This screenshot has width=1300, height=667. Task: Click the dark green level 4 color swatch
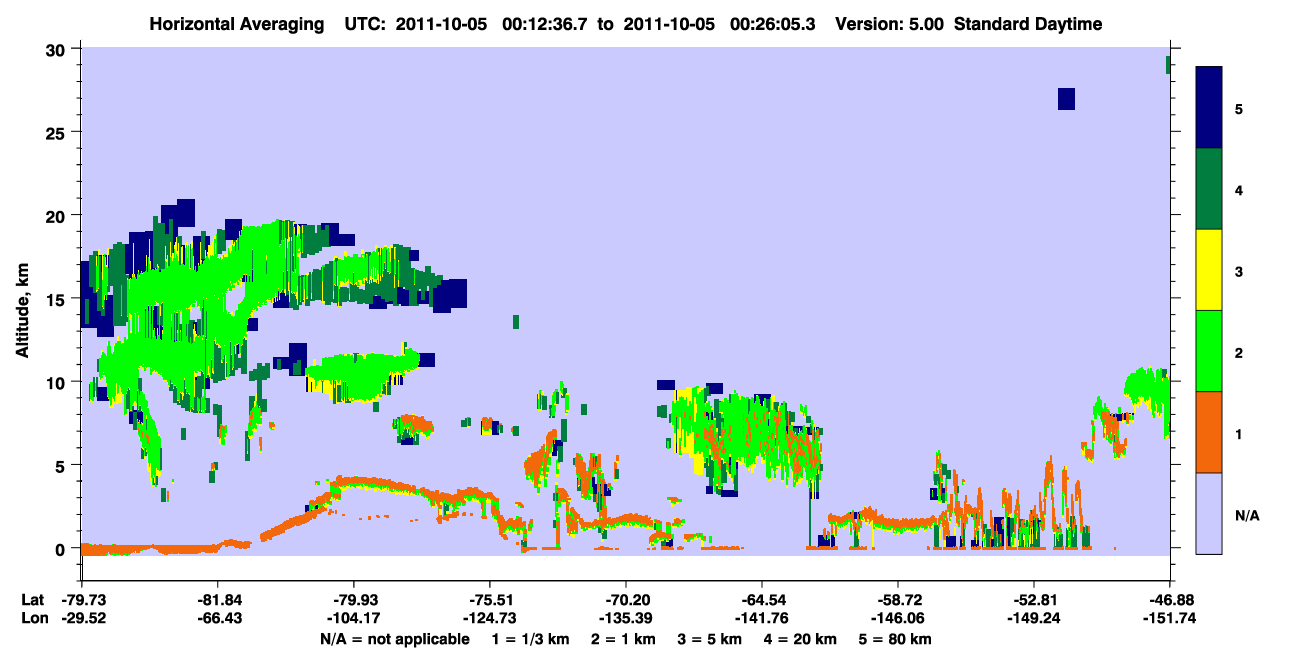tap(1209, 189)
